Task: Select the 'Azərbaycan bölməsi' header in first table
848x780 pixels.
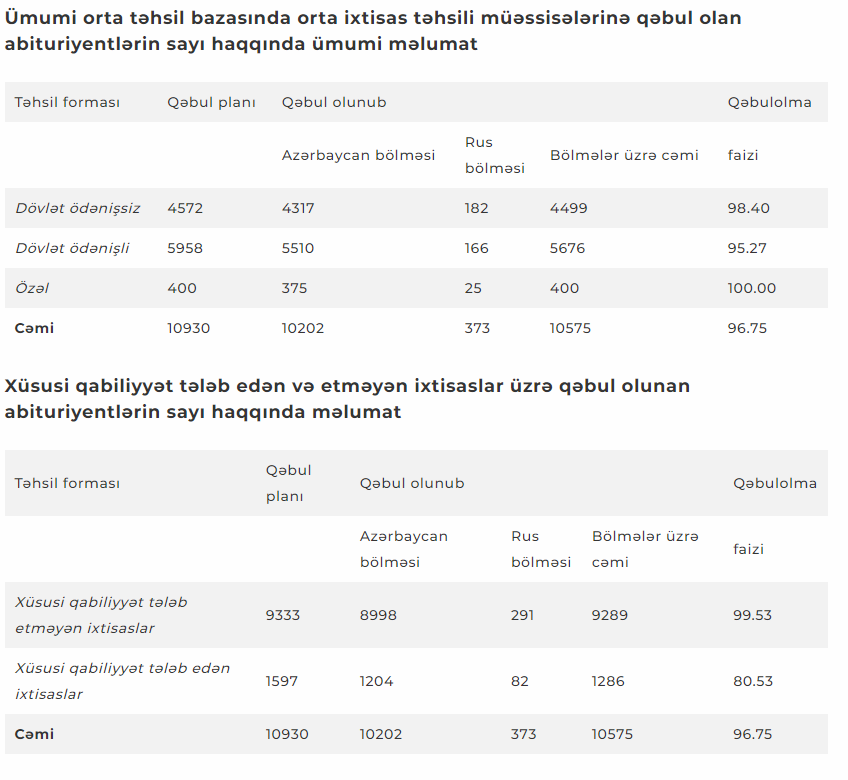Action: (358, 155)
